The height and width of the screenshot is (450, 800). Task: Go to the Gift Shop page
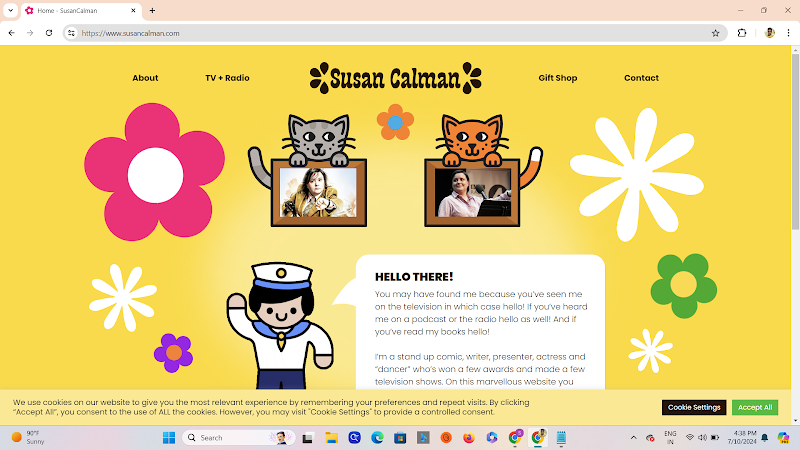[558, 78]
